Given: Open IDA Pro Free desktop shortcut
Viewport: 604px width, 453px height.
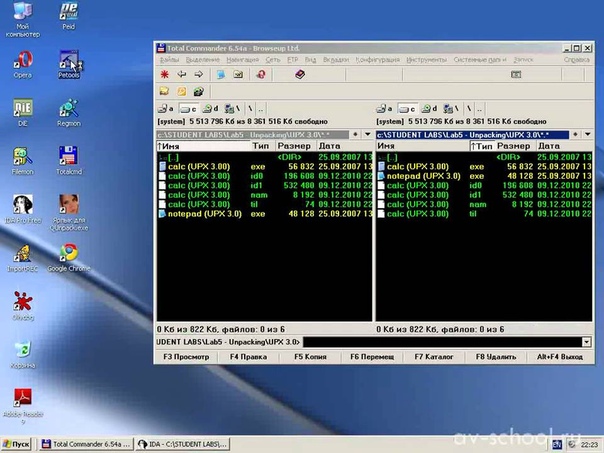Looking at the screenshot, I should pos(23,210).
